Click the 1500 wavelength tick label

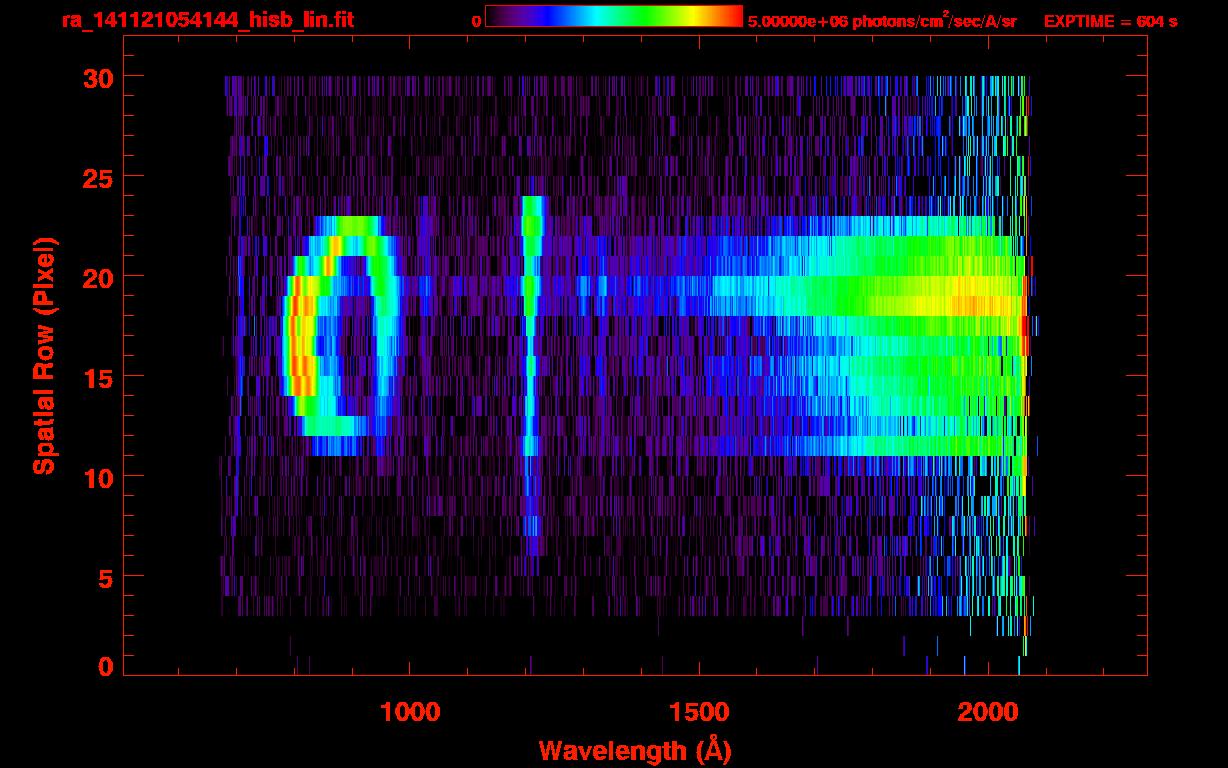pyautogui.click(x=699, y=712)
